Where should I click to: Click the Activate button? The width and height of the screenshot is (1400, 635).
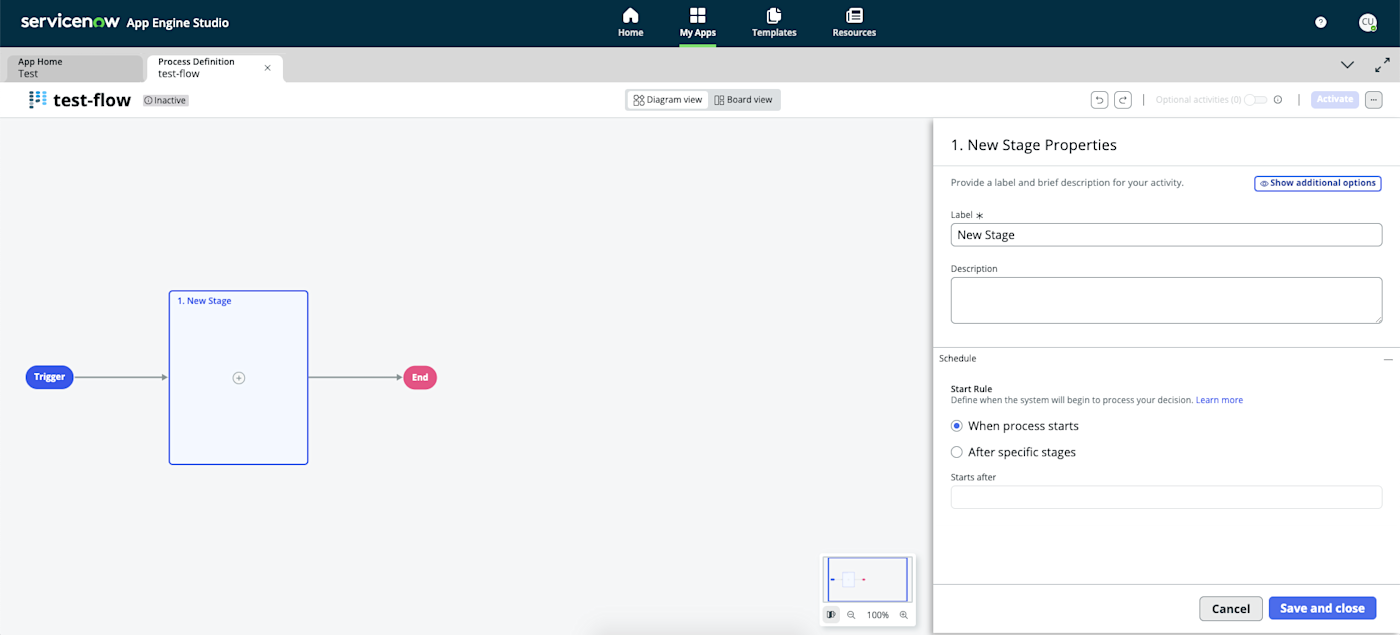click(1335, 100)
